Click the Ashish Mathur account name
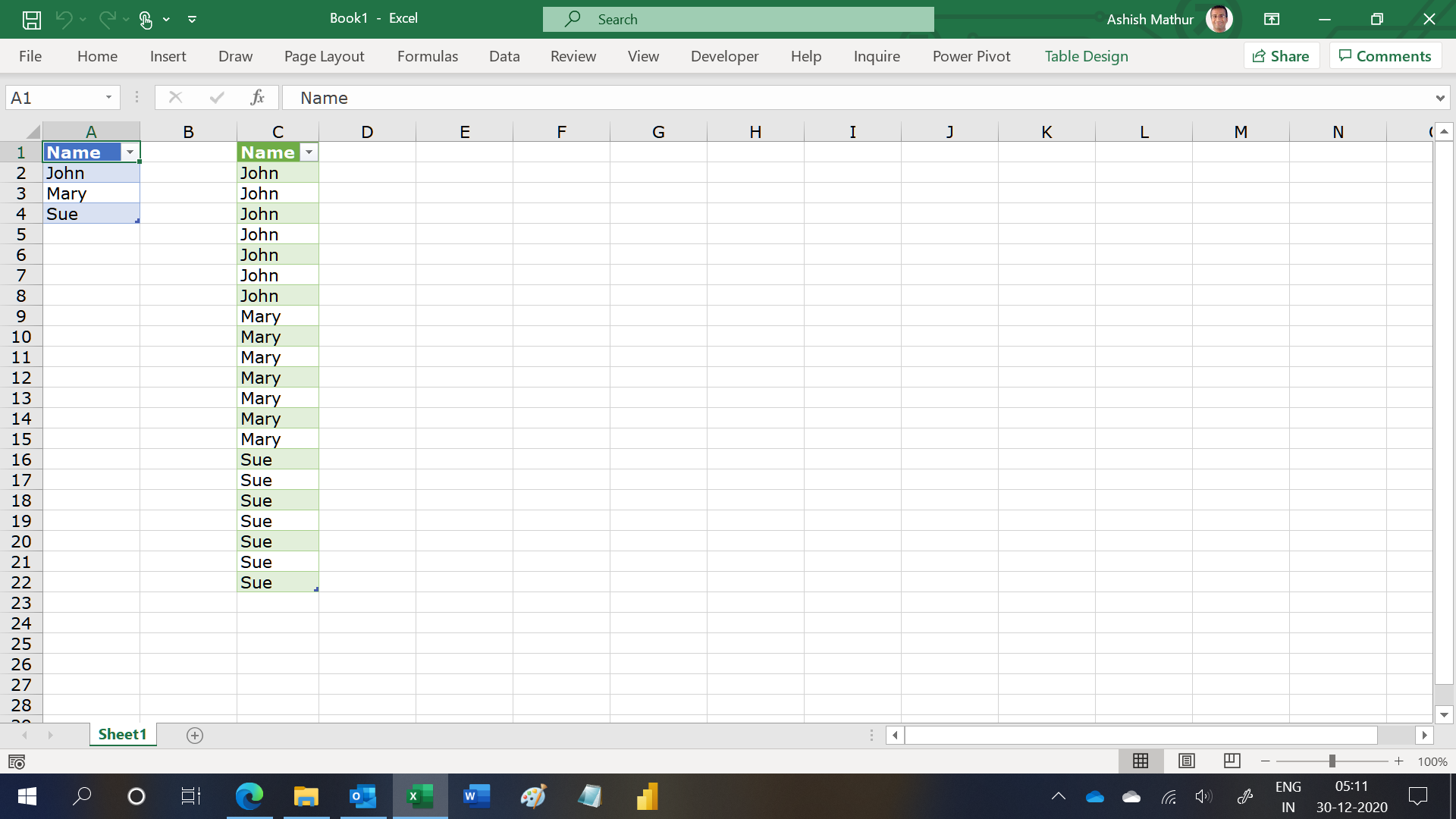 1150,20
